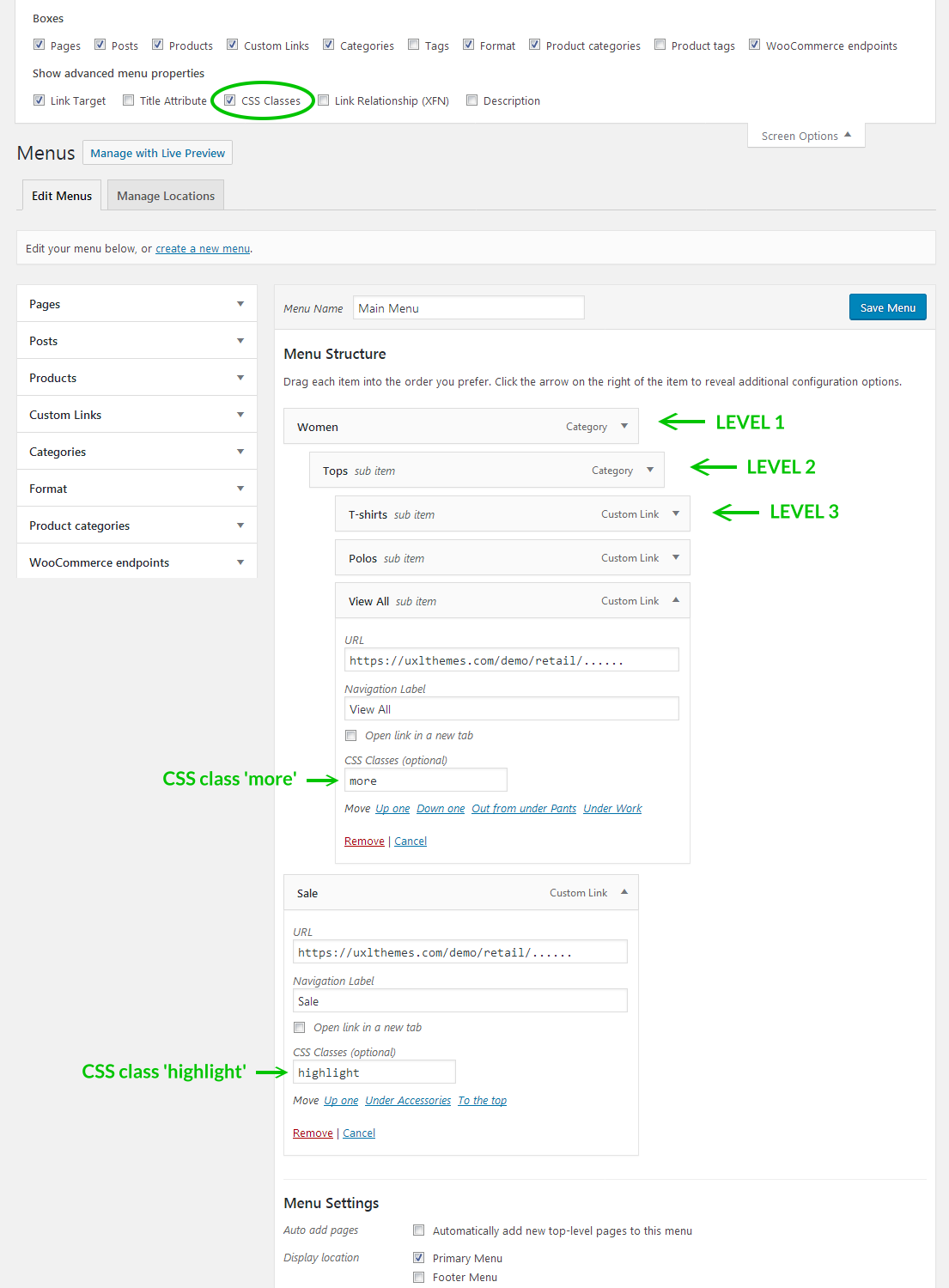Enable Link Relationship (XFN) checkbox
This screenshot has width=949, height=1288.
click(323, 100)
